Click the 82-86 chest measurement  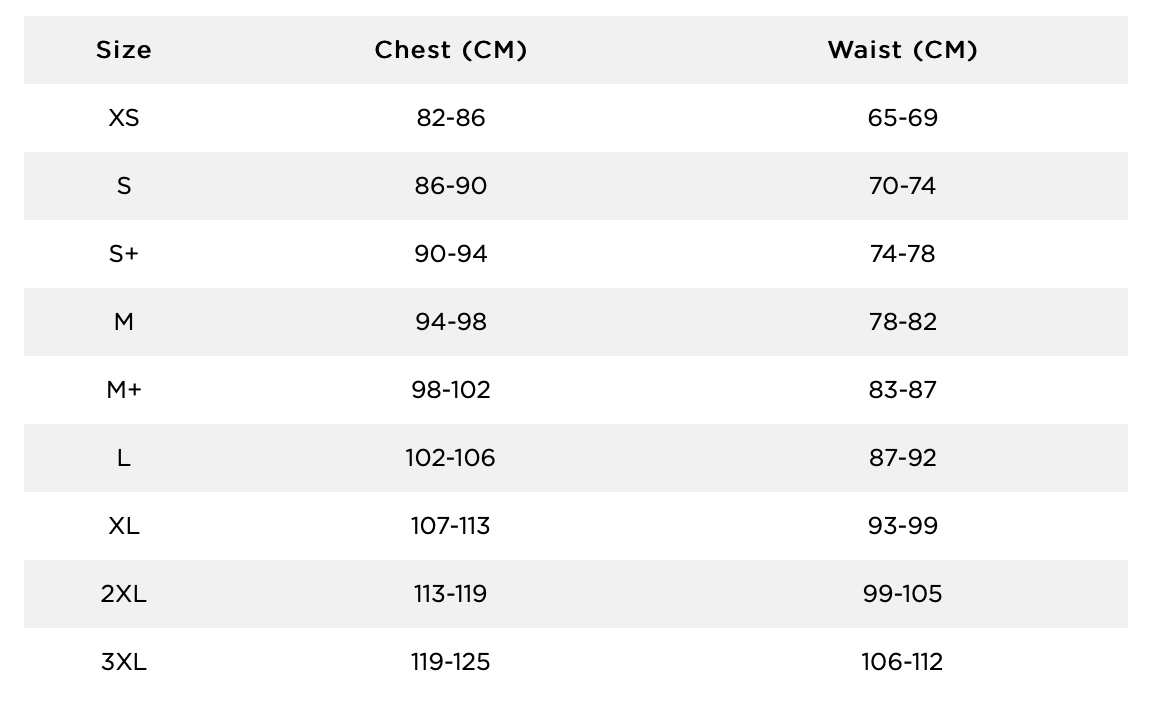point(450,118)
